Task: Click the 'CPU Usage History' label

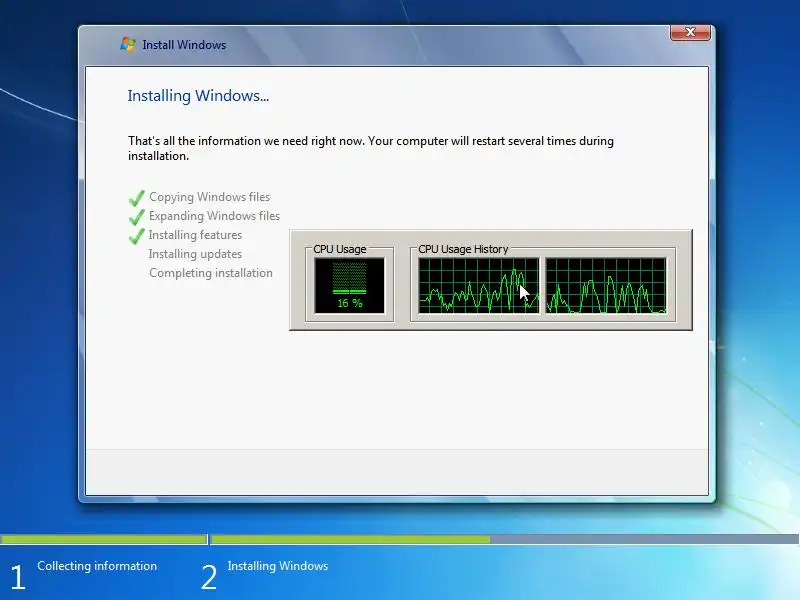Action: 463,249
